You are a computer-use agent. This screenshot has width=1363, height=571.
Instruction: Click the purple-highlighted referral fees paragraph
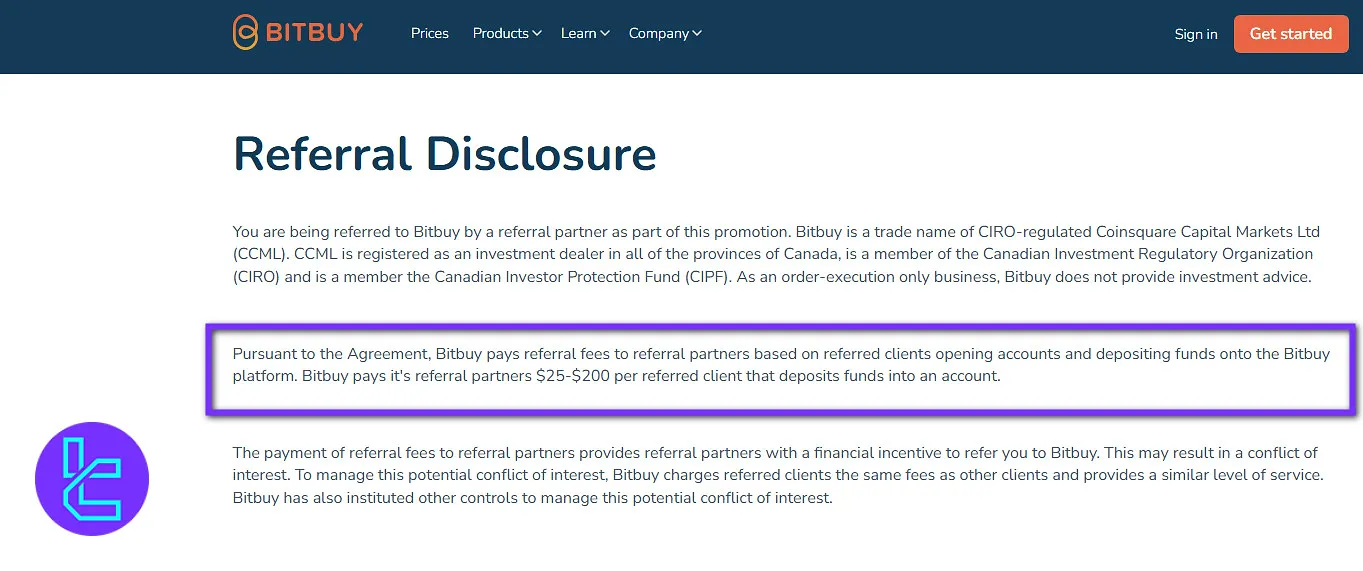780,365
